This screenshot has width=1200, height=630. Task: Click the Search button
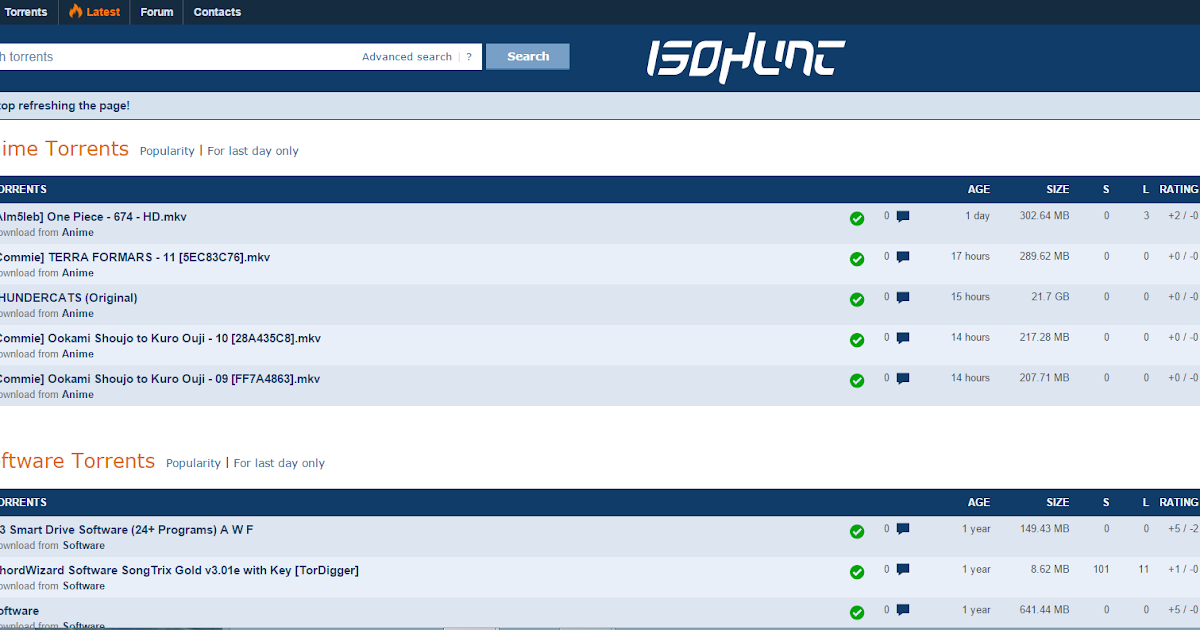click(528, 56)
